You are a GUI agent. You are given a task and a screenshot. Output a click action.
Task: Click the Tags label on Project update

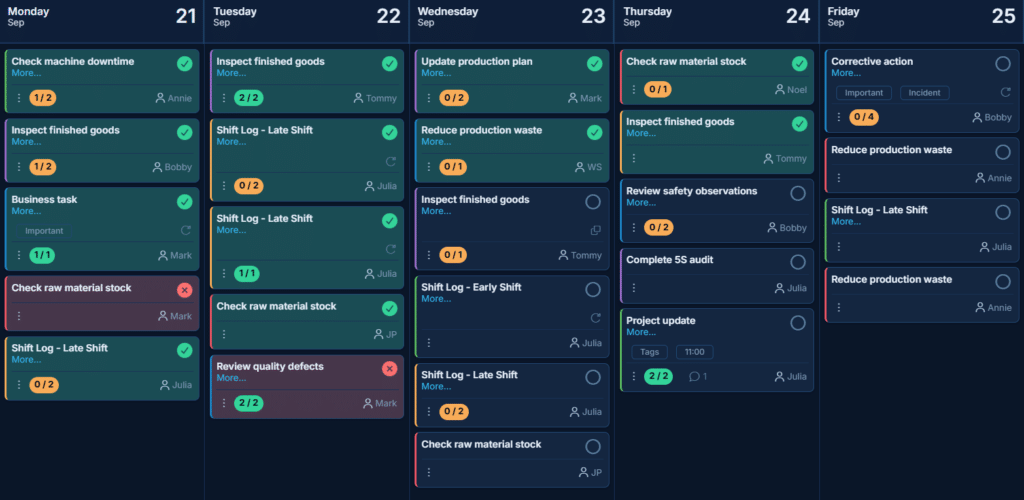coord(650,352)
